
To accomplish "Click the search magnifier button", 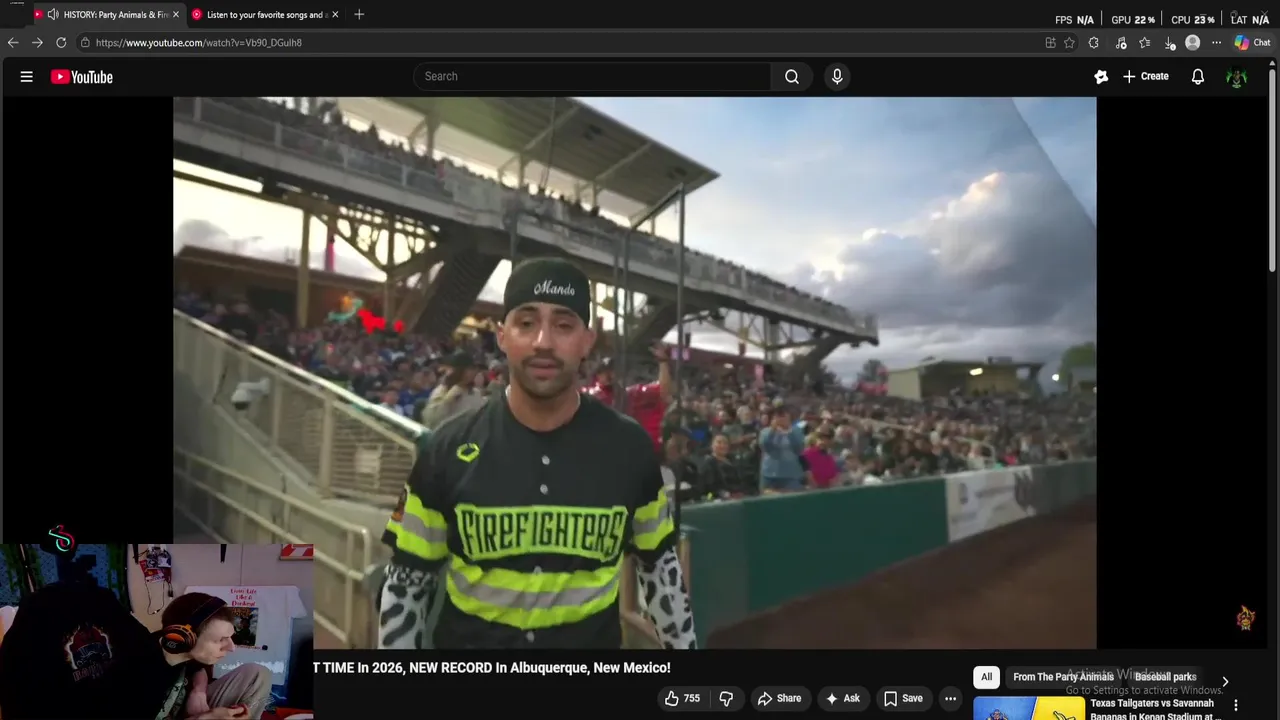I will [792, 76].
